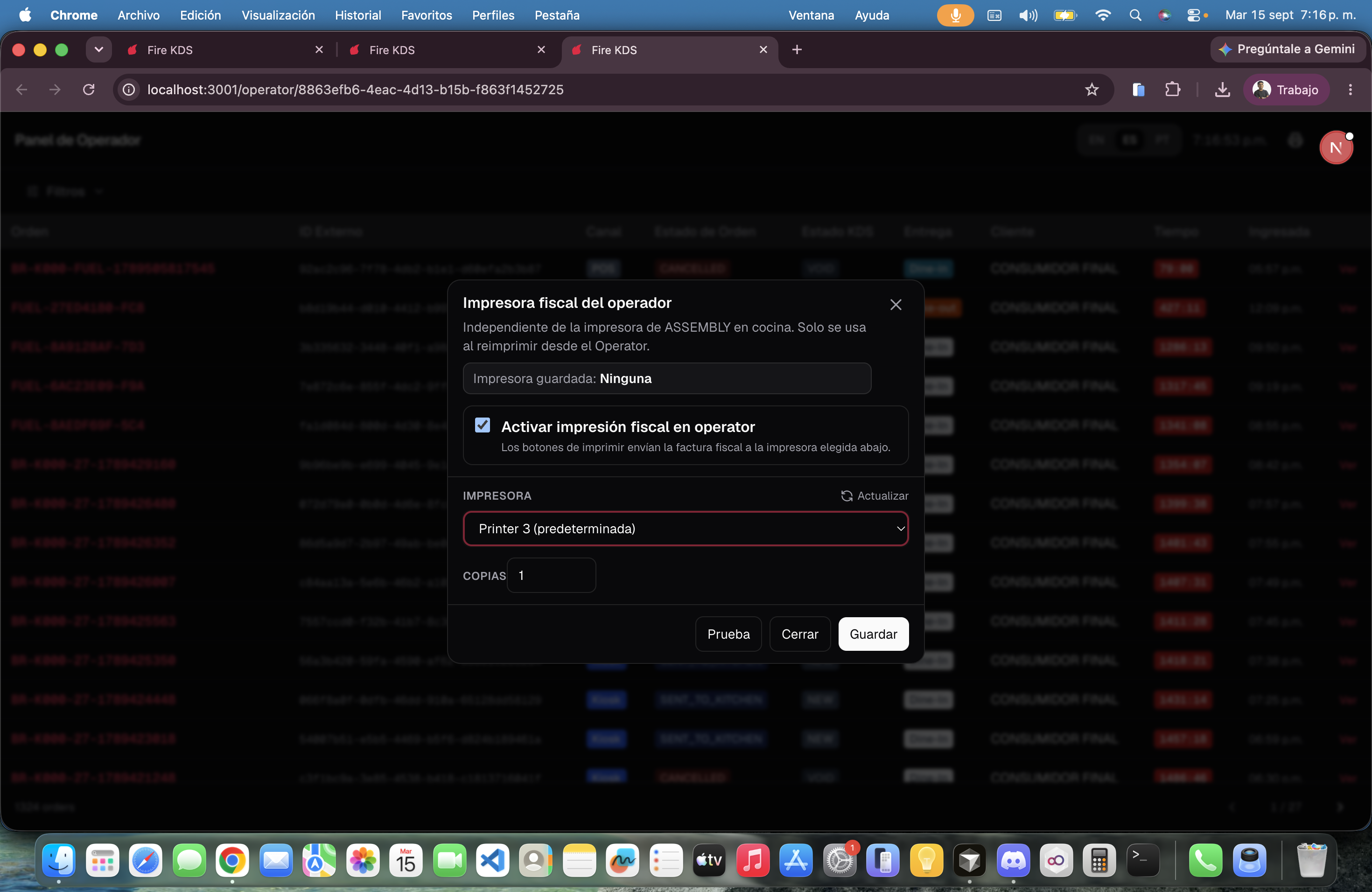The height and width of the screenshot is (892, 1372).
Task: Open the Printer 3 (predeterminada) dropdown
Action: 686,529
